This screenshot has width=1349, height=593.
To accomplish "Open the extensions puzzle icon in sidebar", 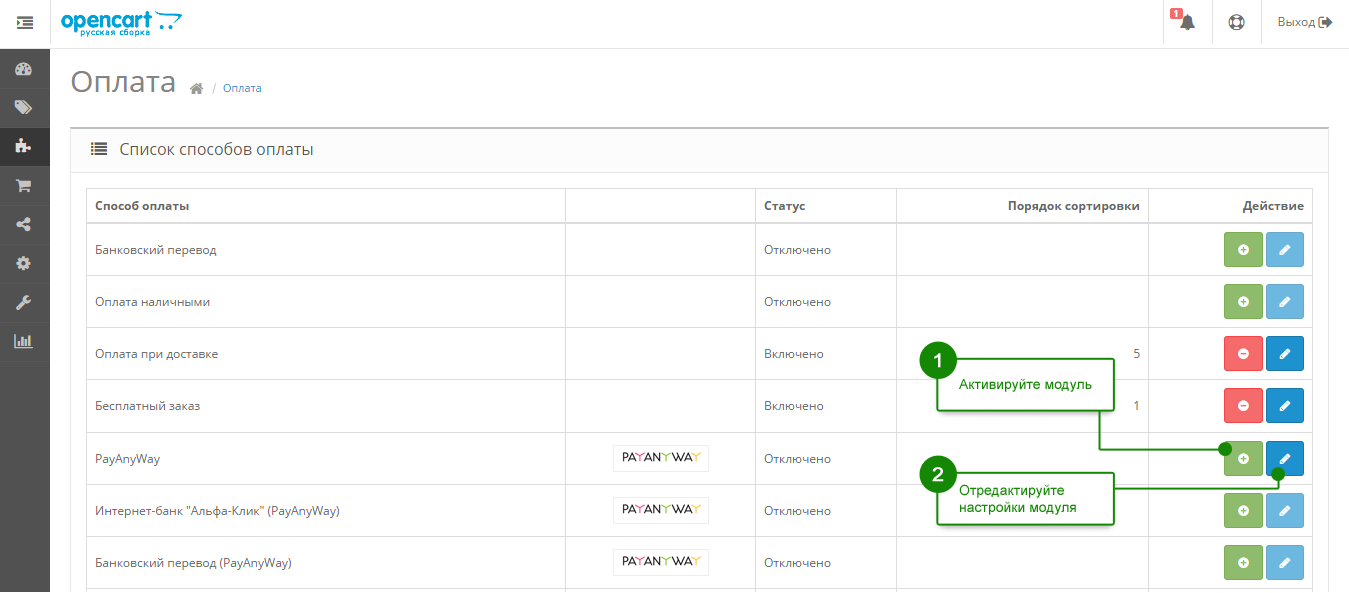I will click(x=24, y=146).
